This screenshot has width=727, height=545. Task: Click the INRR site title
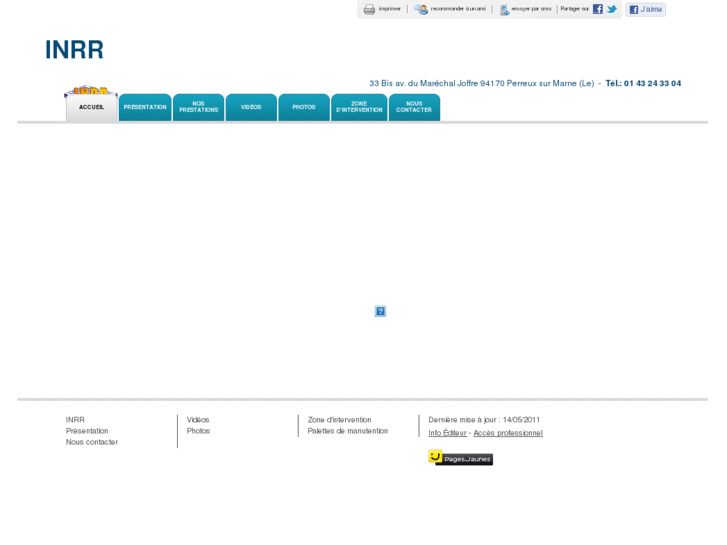pos(74,50)
